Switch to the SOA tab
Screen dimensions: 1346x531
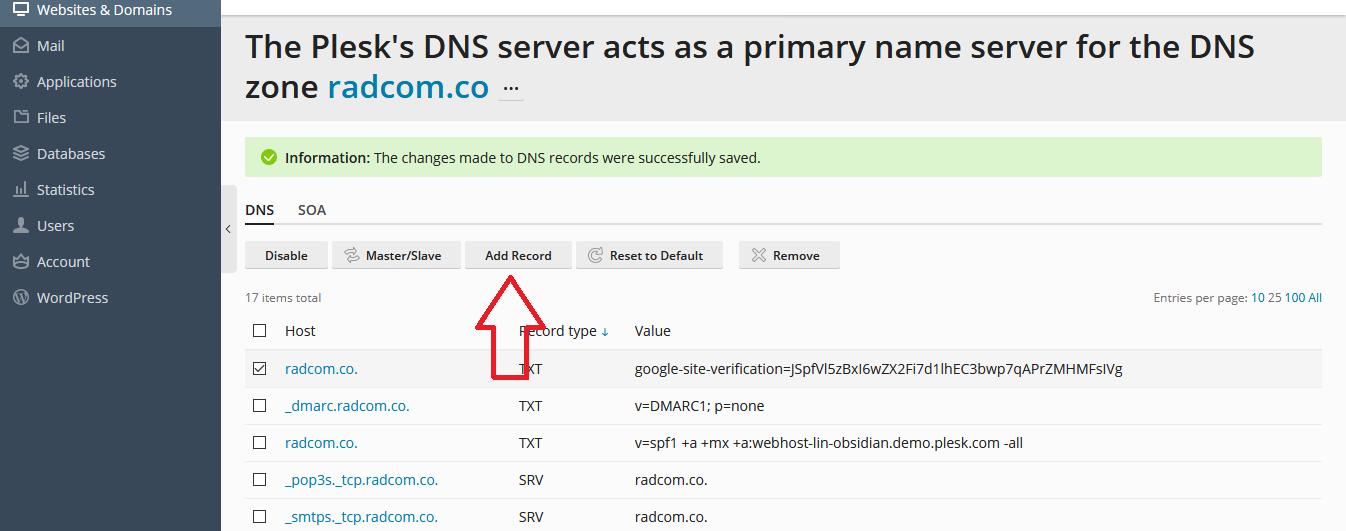click(312, 210)
